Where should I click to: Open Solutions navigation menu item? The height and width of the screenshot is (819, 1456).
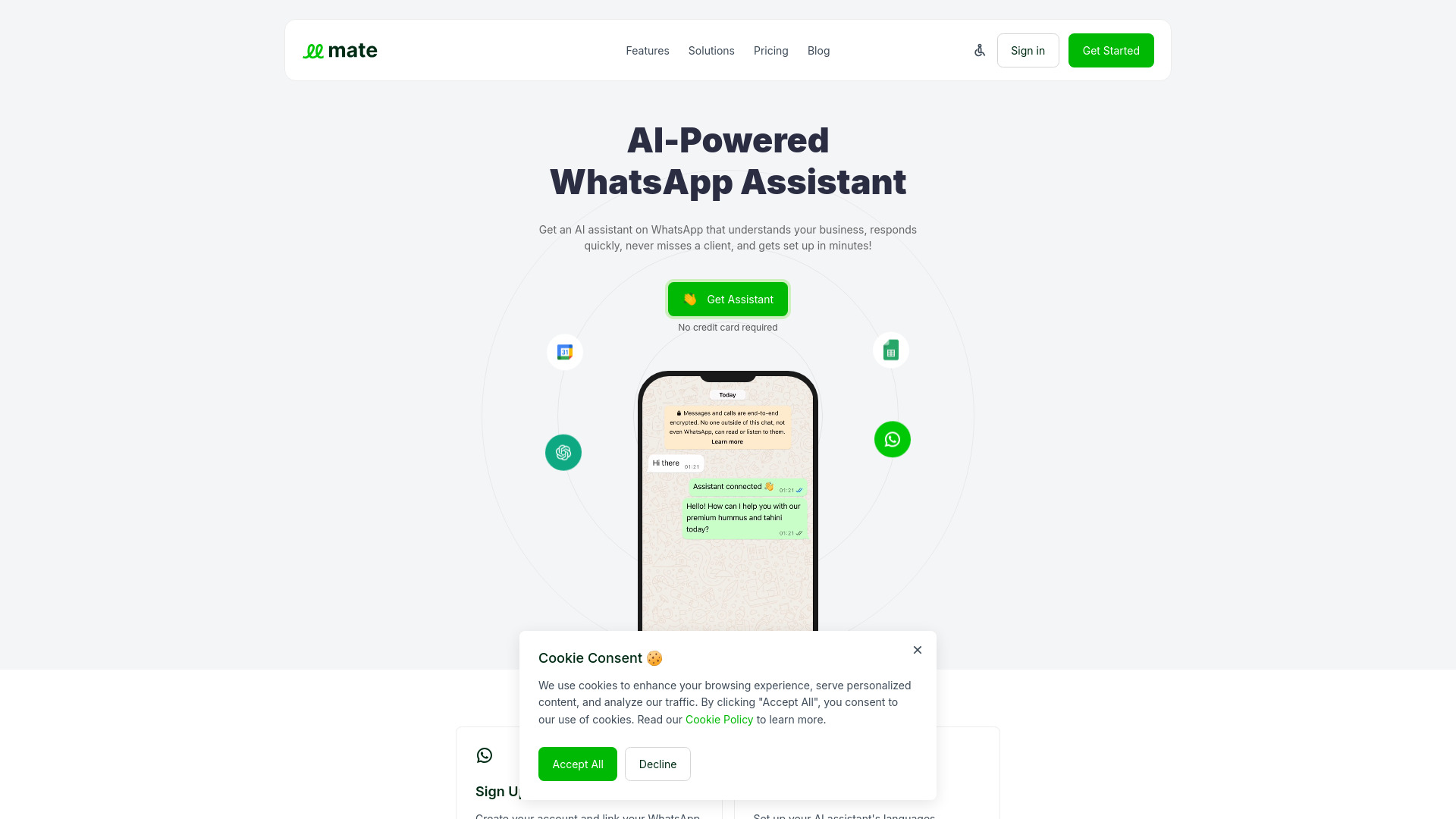[711, 50]
